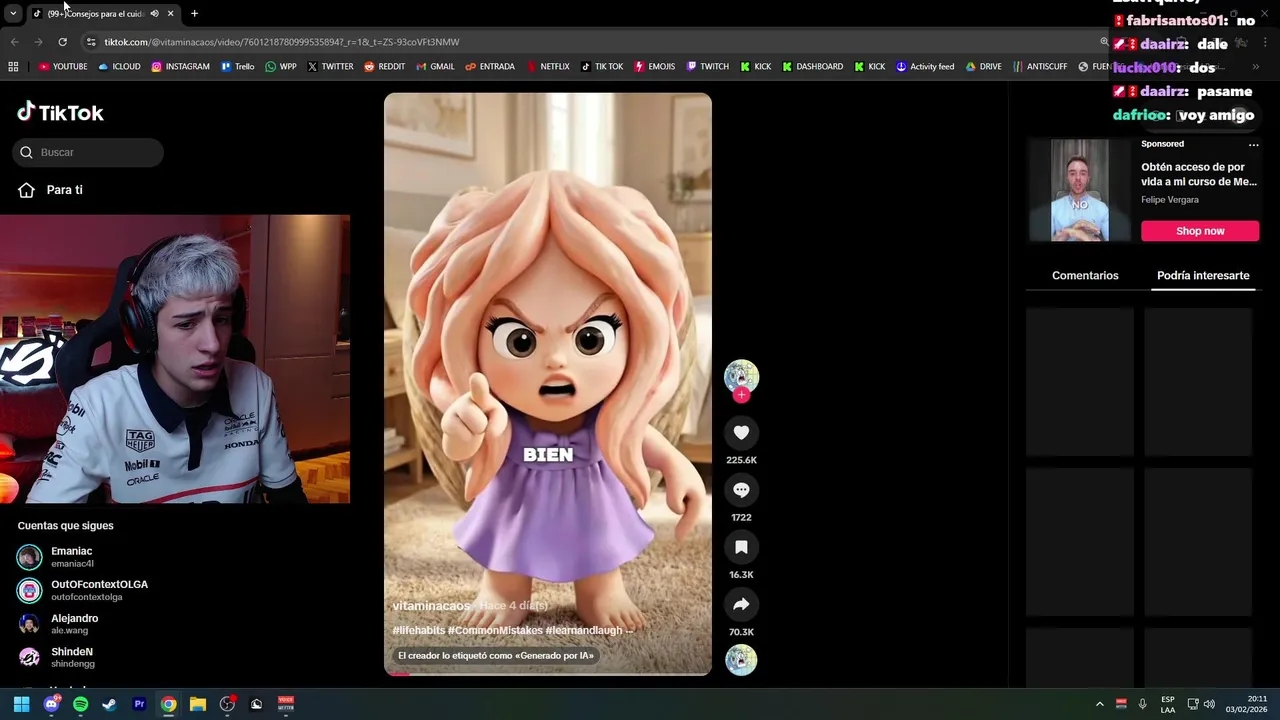
Task: Open the taskbar clock and date
Action: tap(1247, 704)
